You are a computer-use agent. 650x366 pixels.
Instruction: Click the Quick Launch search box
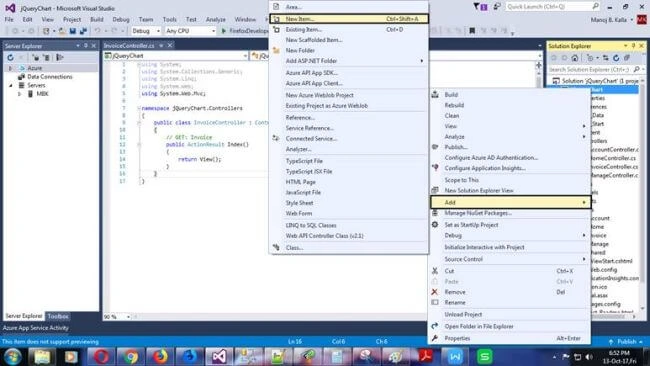[553, 7]
